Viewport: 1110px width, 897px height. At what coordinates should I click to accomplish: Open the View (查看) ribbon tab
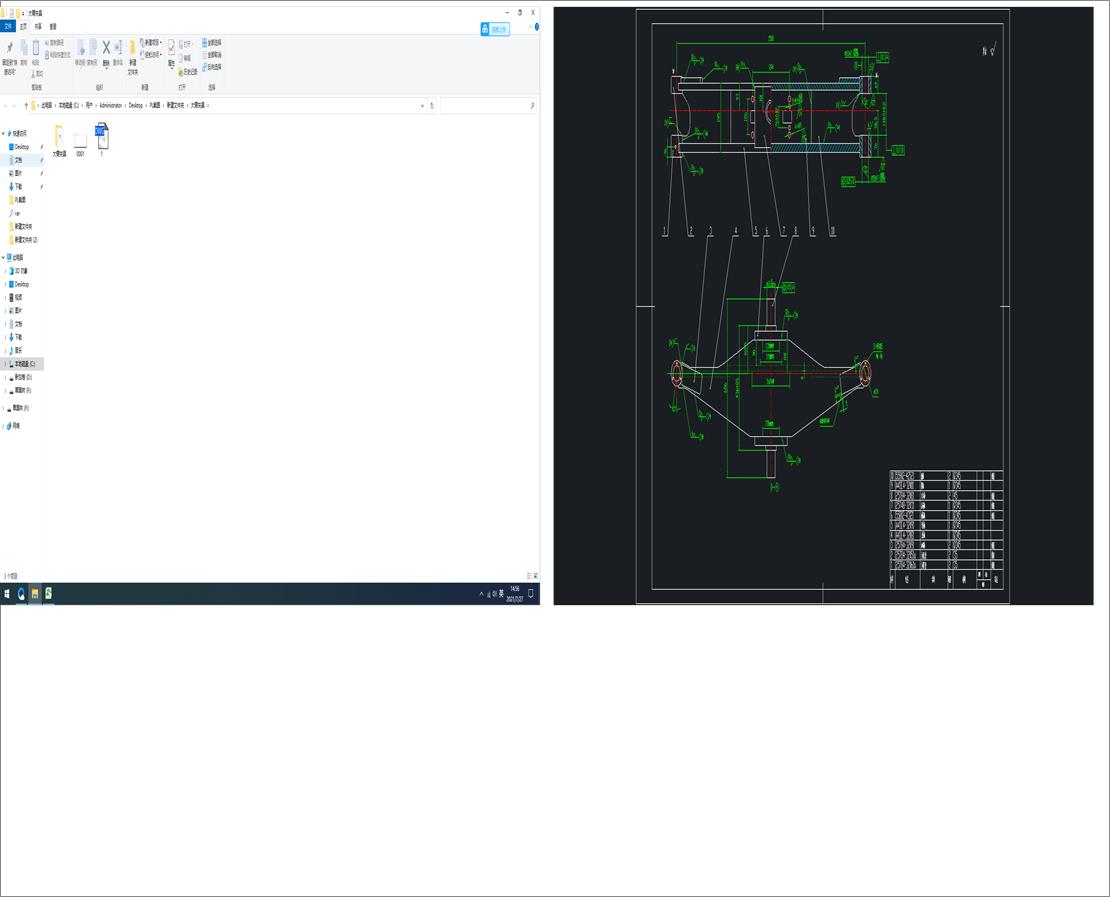53,26
